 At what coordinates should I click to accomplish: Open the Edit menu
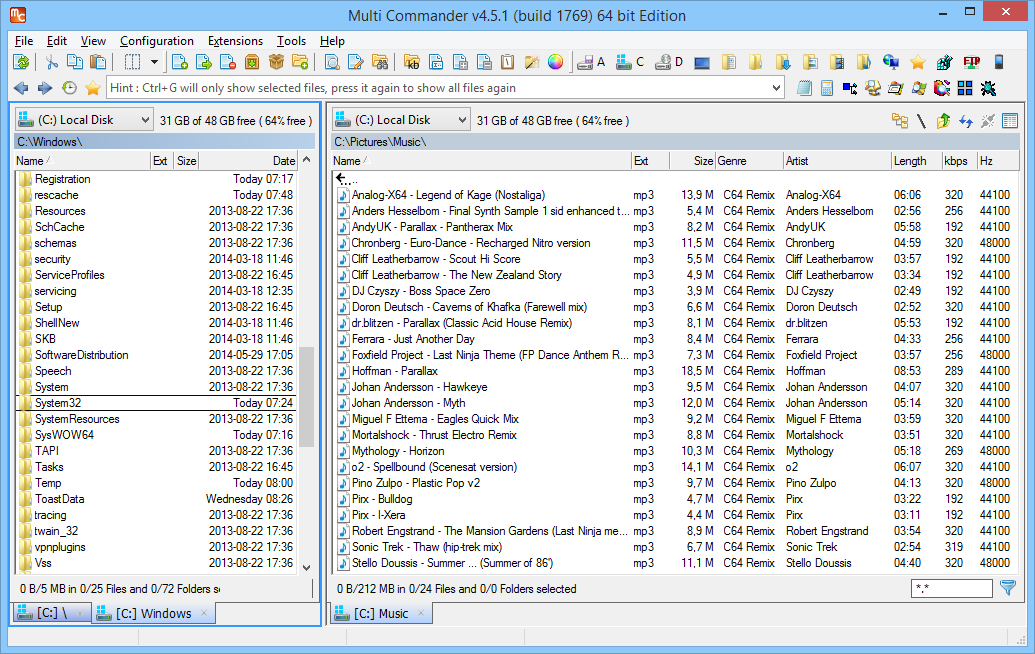pos(57,41)
